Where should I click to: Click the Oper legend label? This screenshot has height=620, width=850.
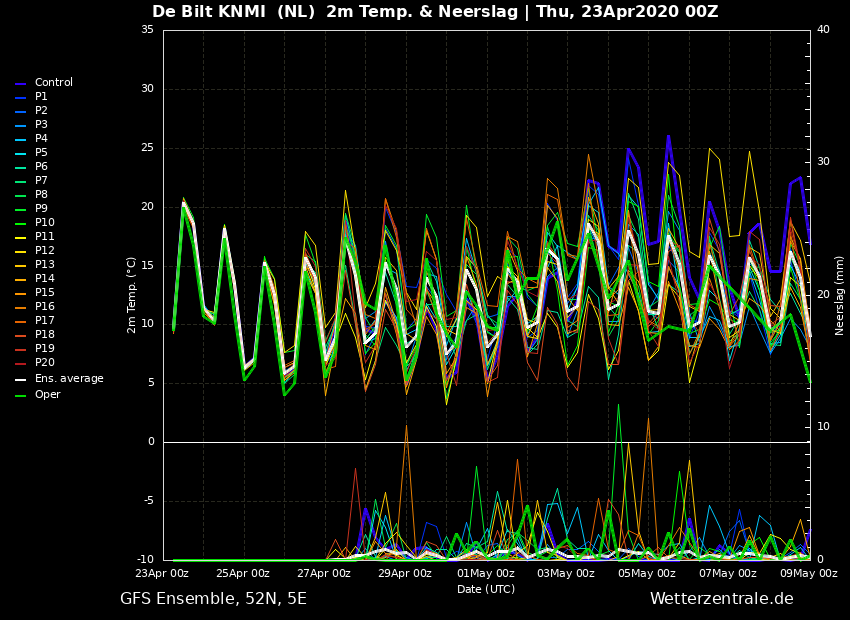pyautogui.click(x=47, y=395)
